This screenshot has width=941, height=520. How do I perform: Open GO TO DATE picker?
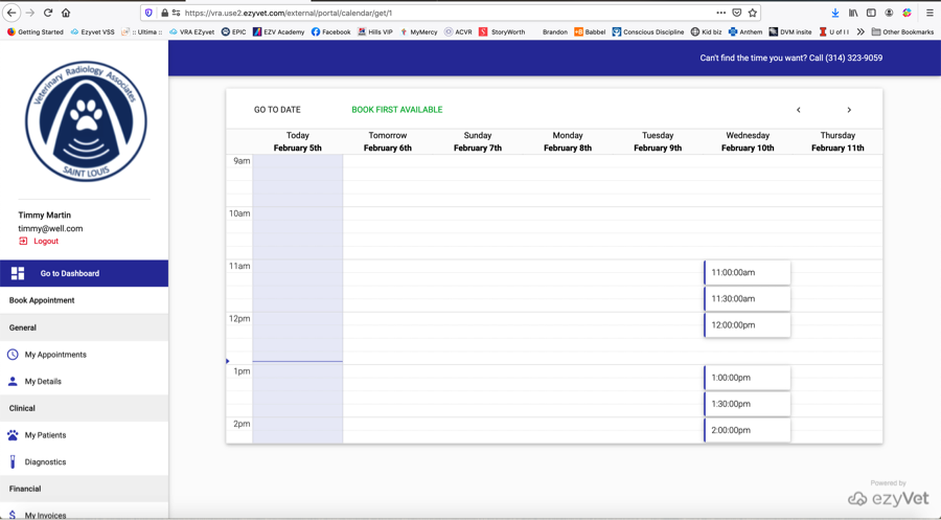[x=277, y=110]
